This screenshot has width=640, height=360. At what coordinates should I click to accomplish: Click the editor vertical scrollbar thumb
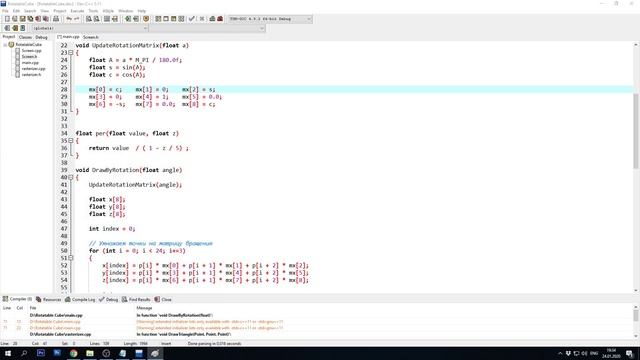(636, 131)
